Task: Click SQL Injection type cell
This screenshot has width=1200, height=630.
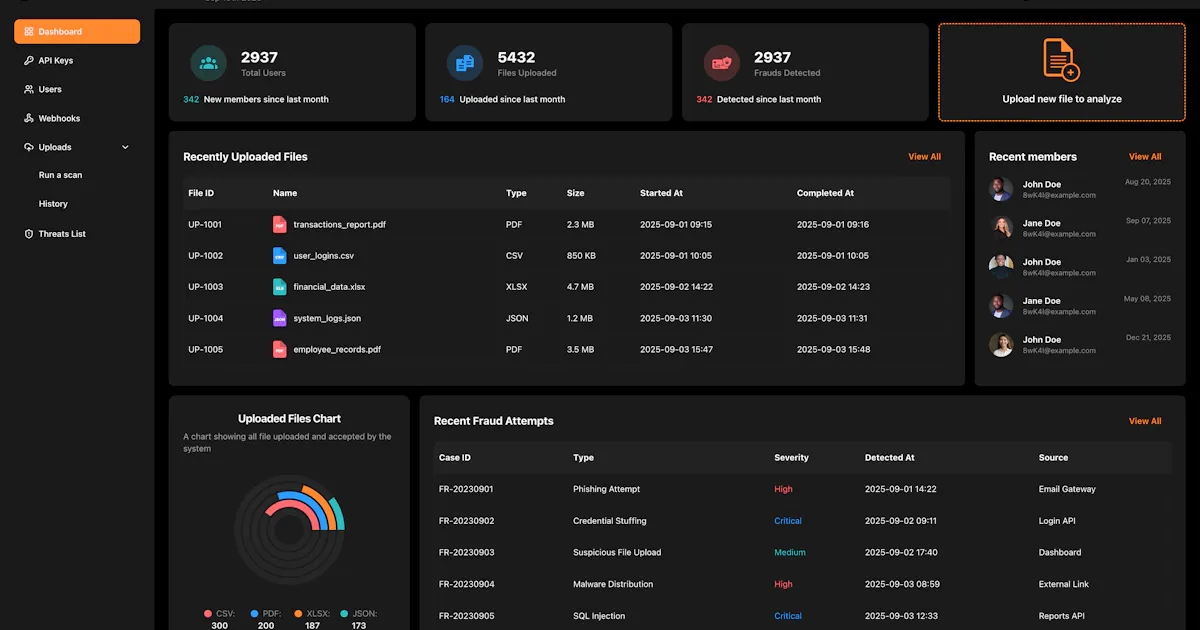Action: click(599, 616)
